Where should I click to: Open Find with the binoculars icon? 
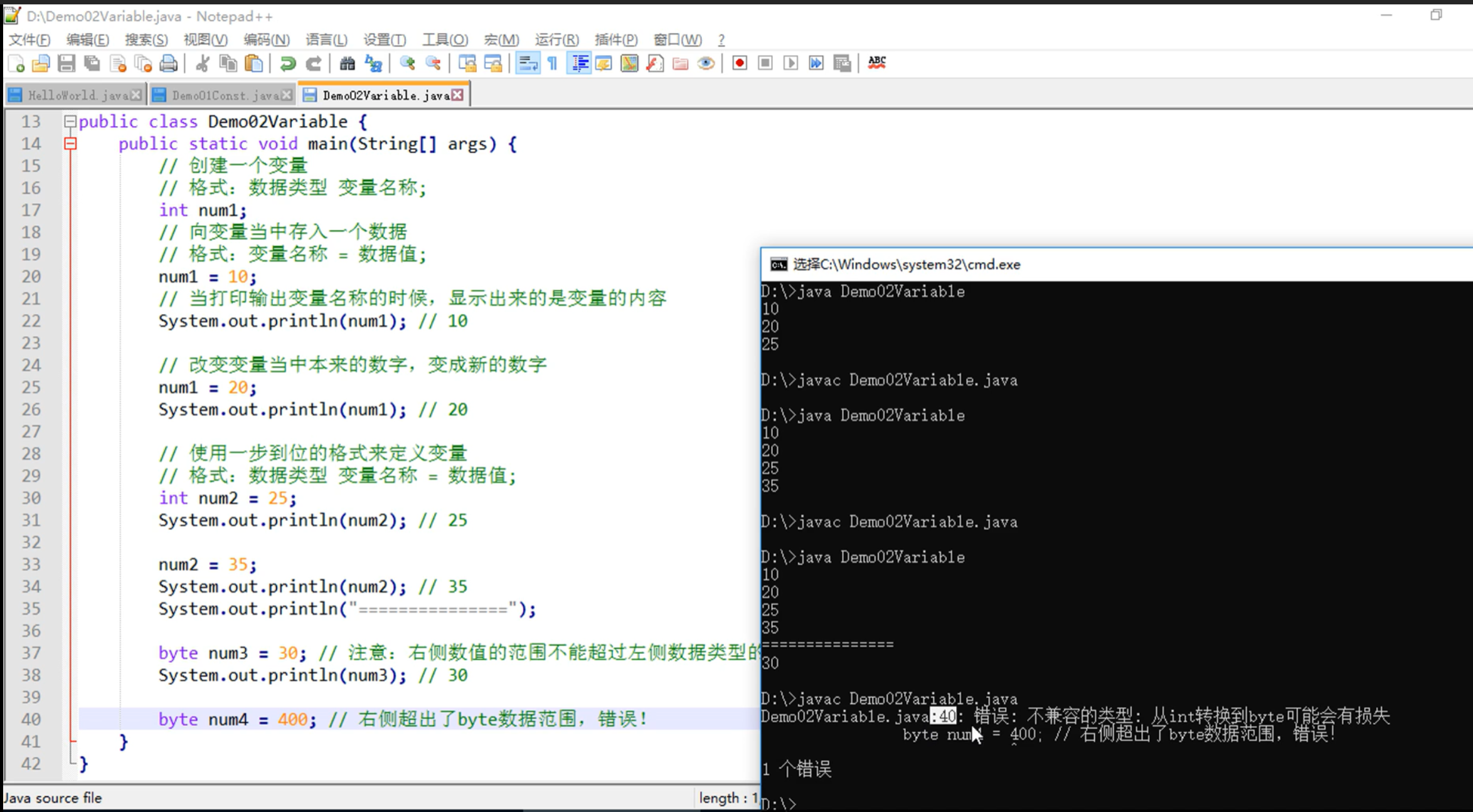[x=347, y=63]
